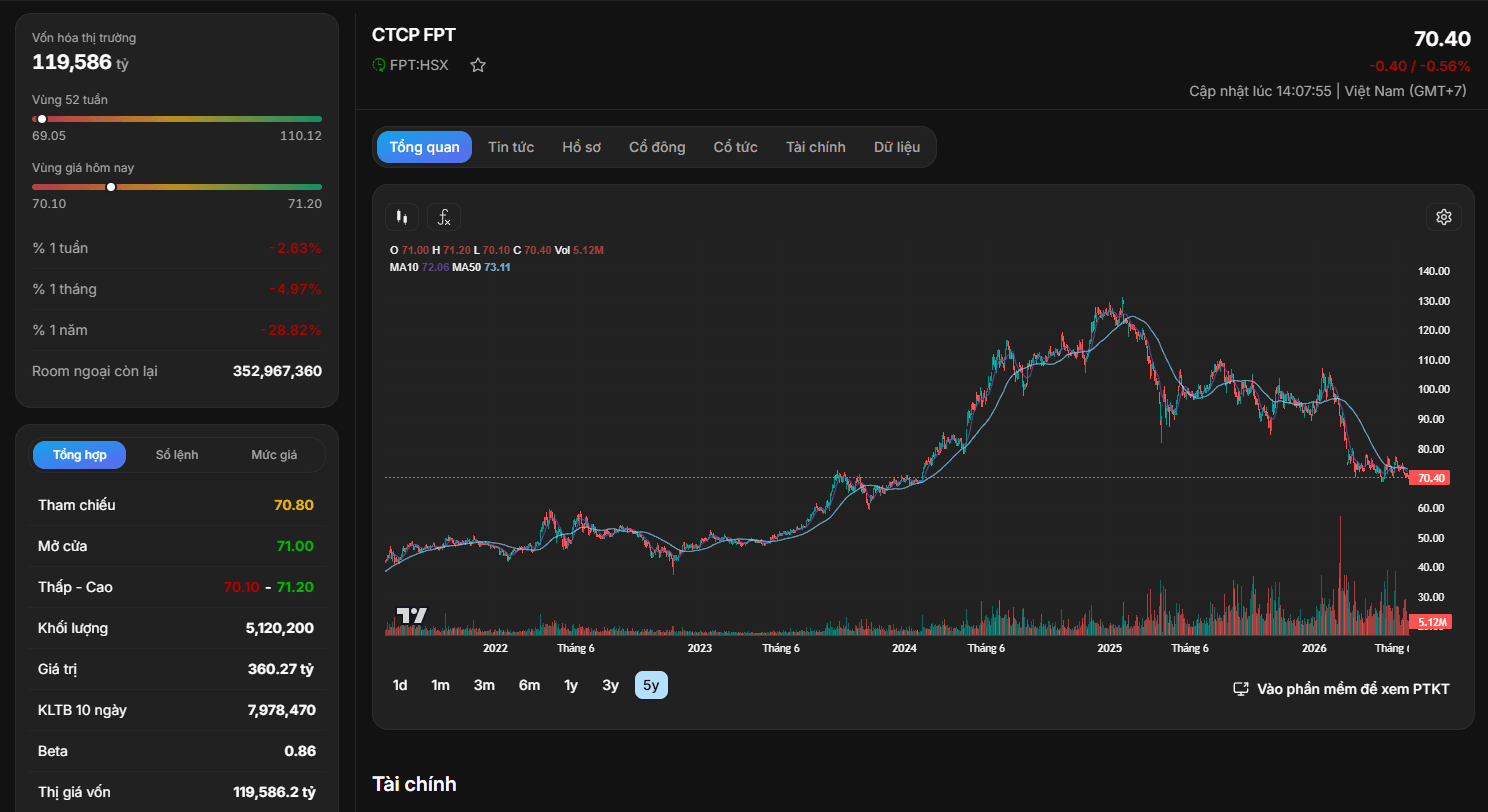Click the Vùng giá hôm nay slider marker
This screenshot has width=1488, height=812.
tap(111, 187)
